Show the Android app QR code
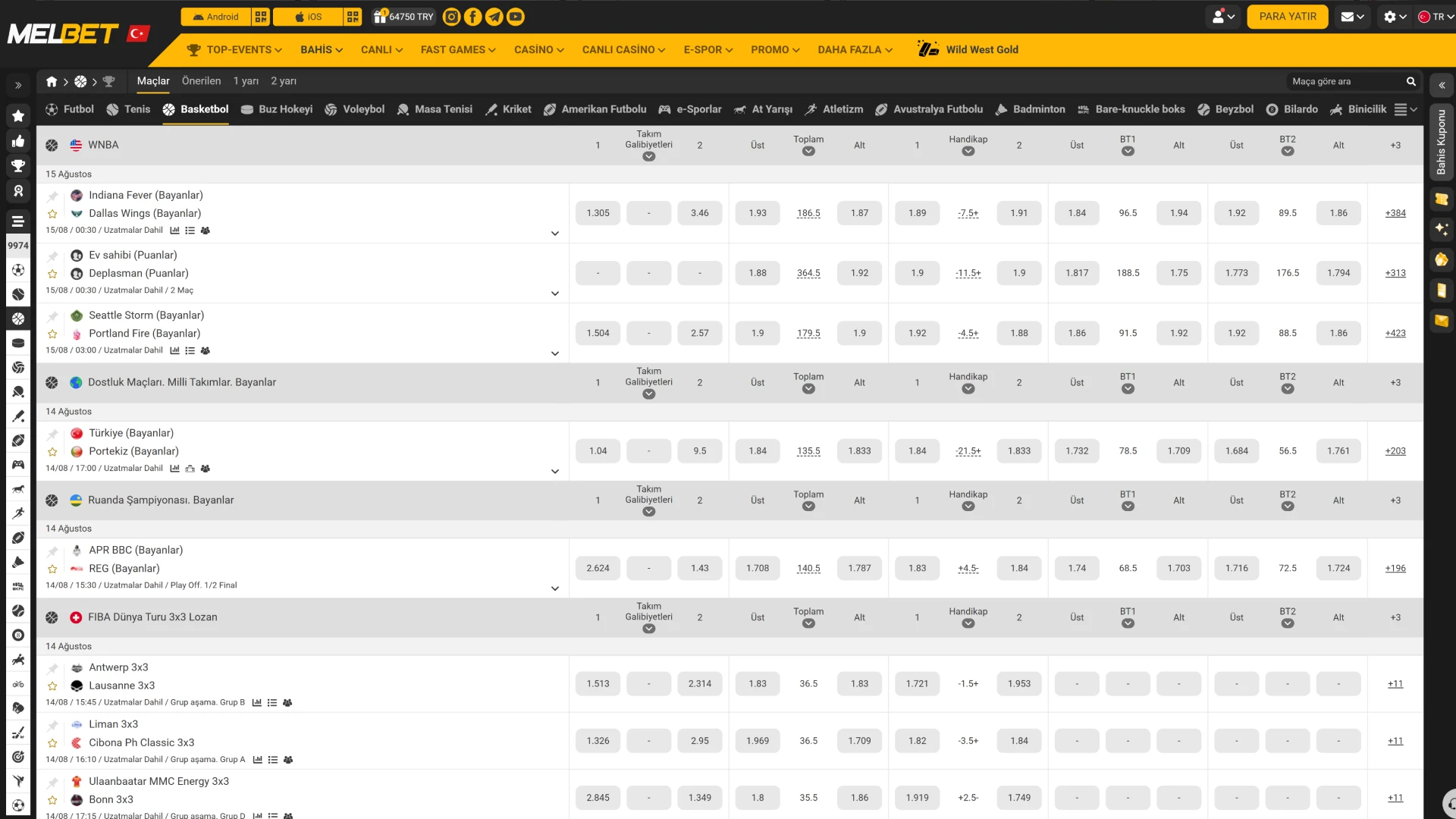This screenshot has height=819, width=1456. click(261, 17)
